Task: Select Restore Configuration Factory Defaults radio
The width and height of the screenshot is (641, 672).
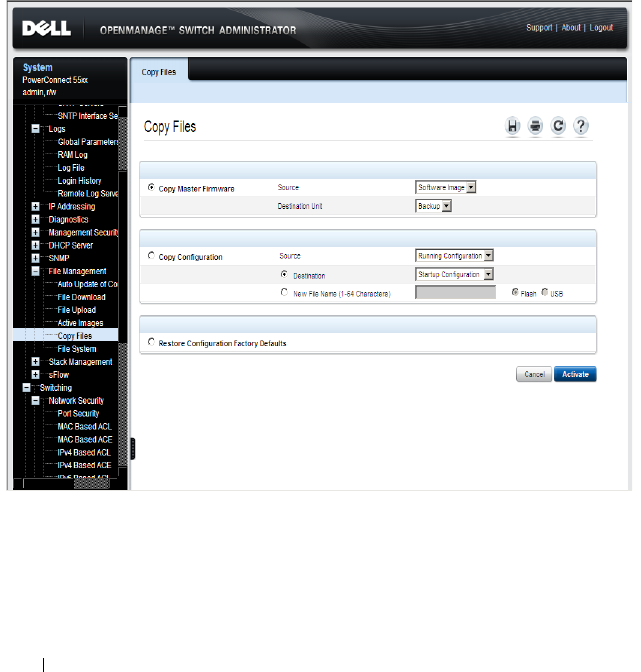Action: [x=151, y=342]
